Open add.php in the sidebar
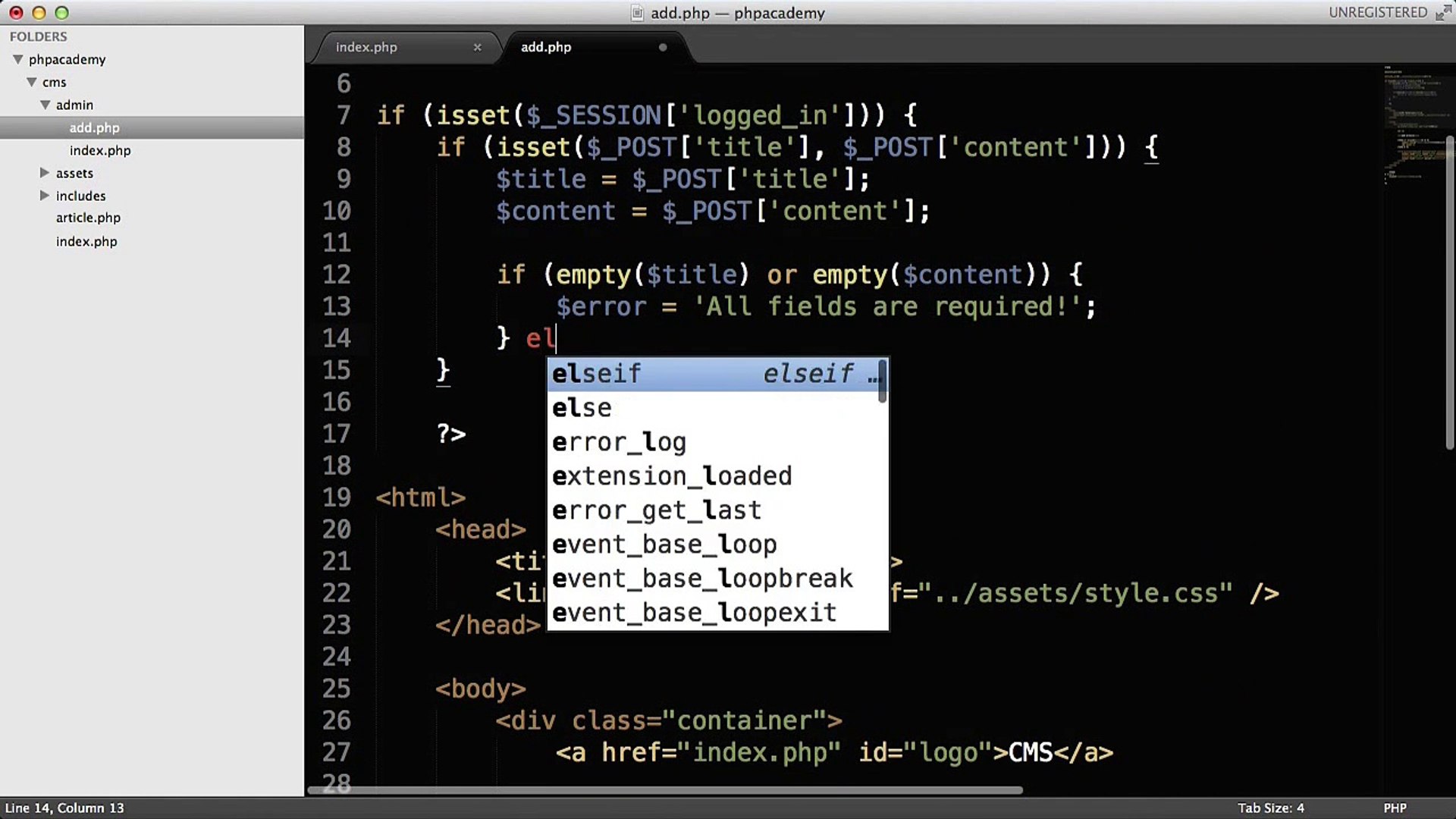This screenshot has height=819, width=1456. [95, 127]
